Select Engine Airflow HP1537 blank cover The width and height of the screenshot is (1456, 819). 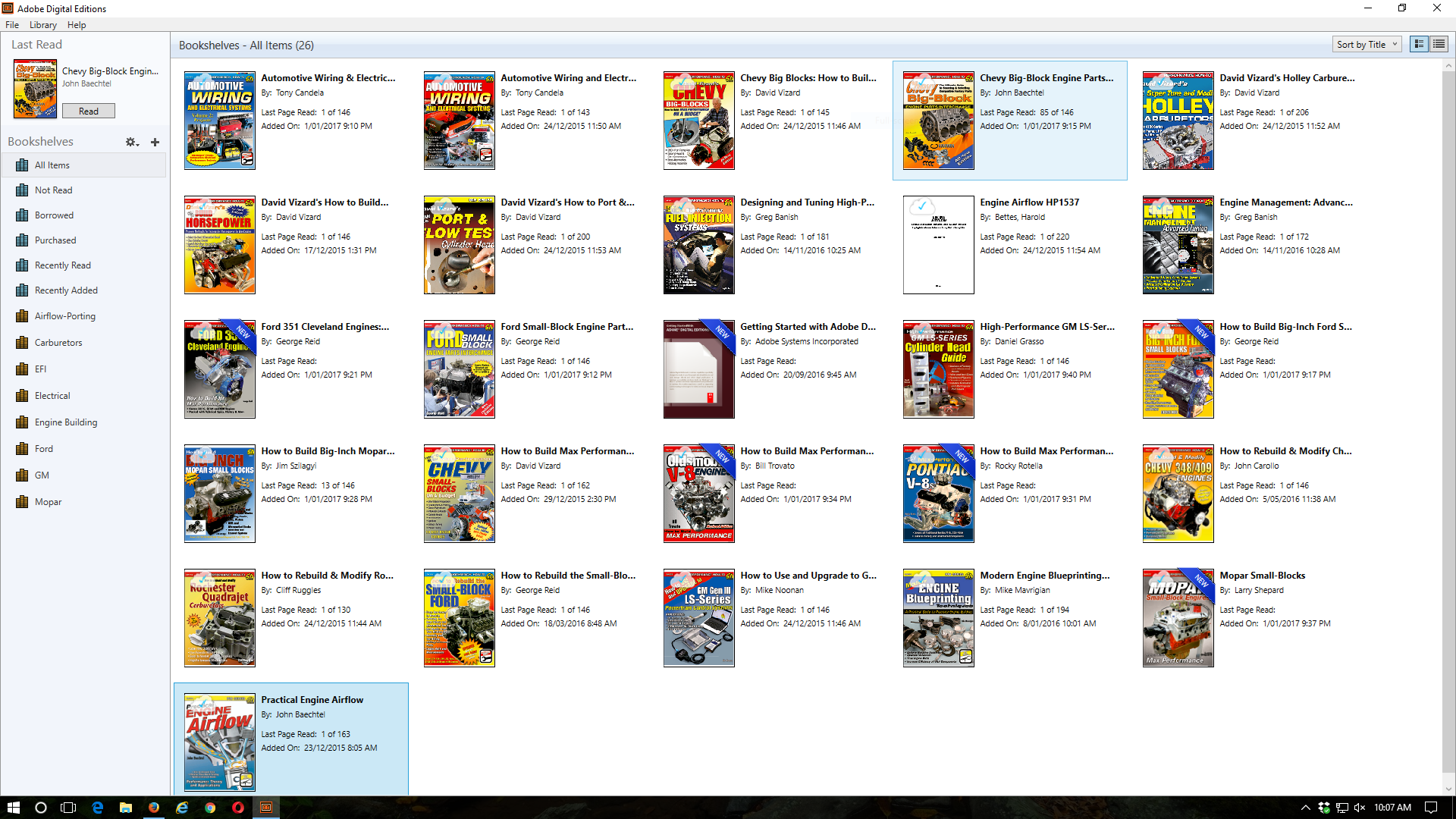(939, 245)
